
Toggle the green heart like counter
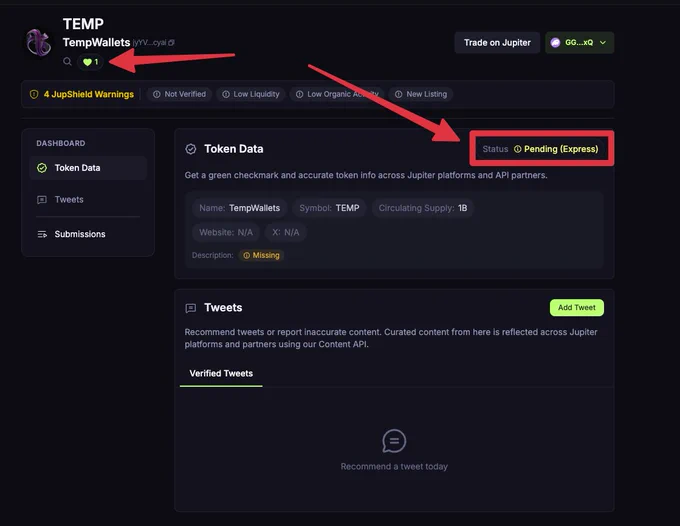pyautogui.click(x=91, y=62)
